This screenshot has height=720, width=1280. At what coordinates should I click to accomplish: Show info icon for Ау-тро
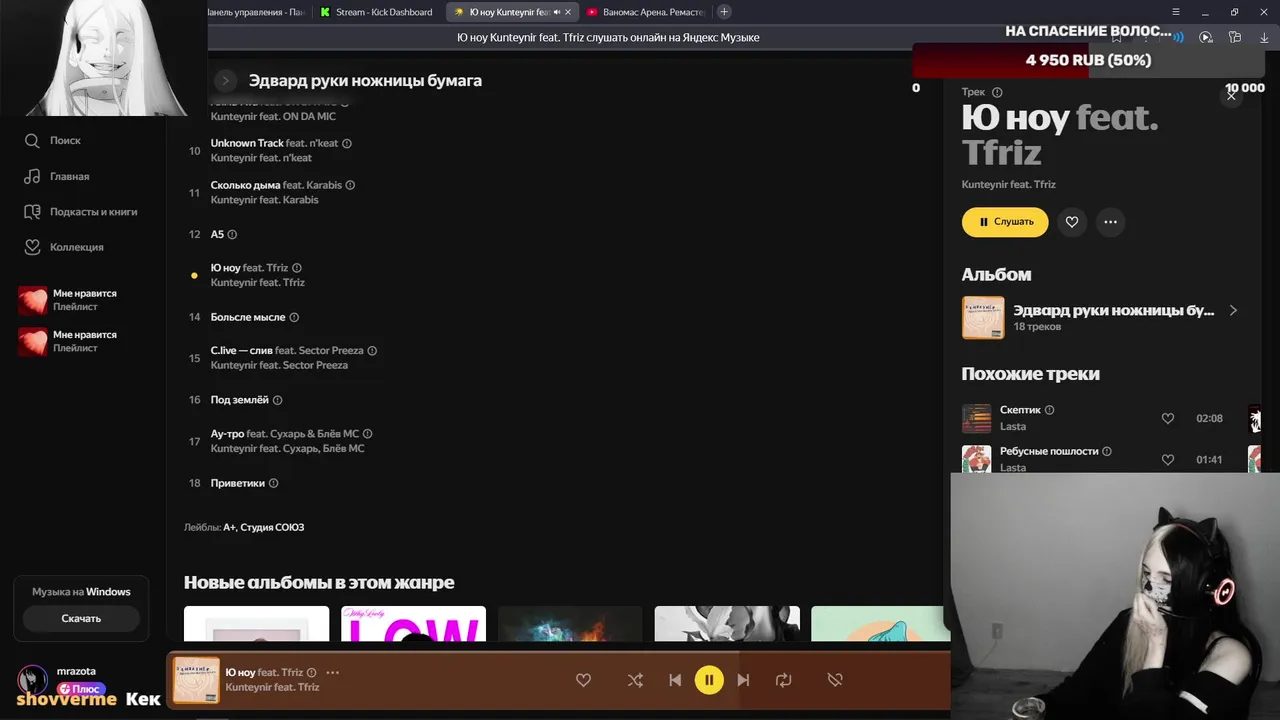(x=368, y=434)
